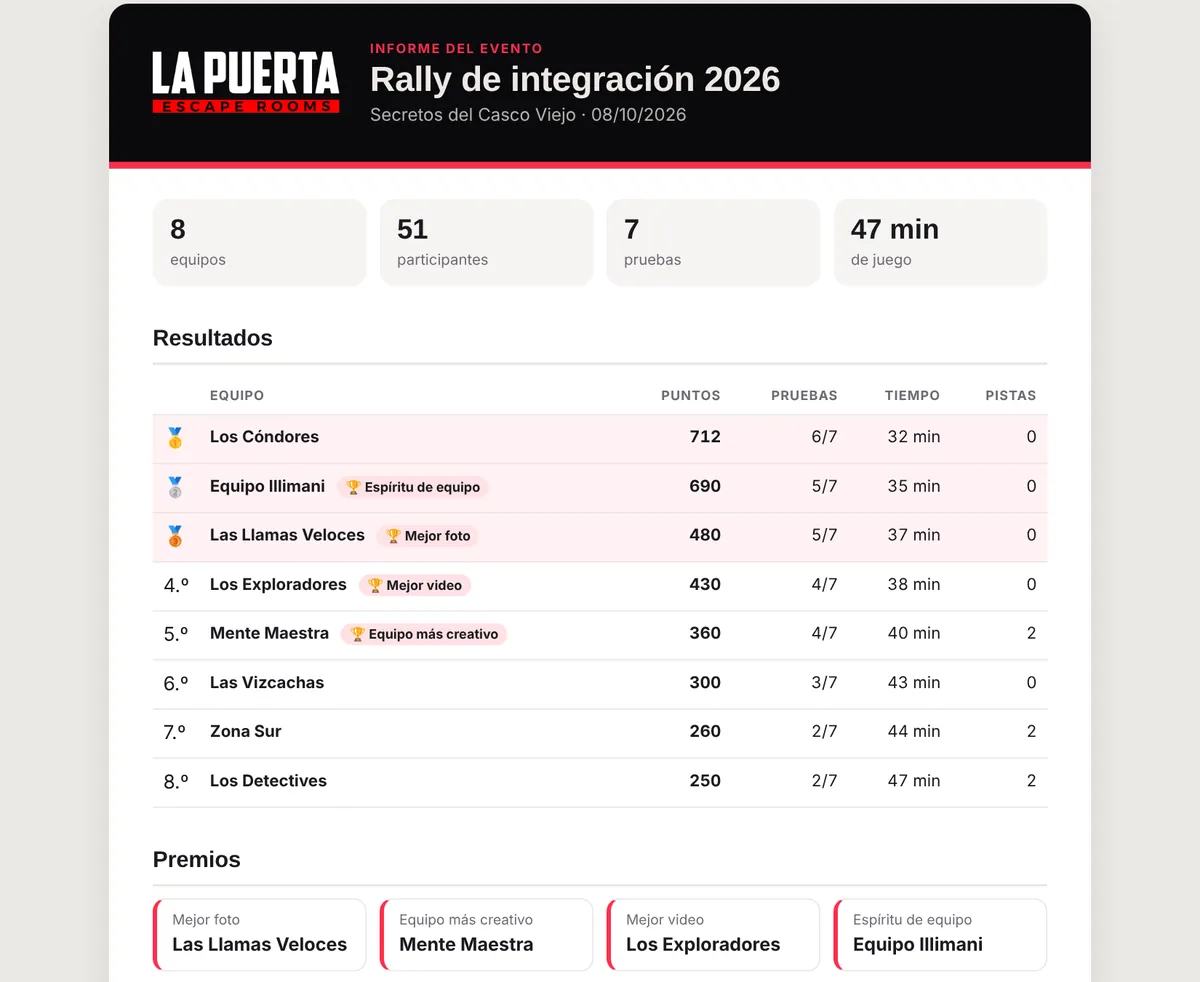Click the 37 min time value
The width and height of the screenshot is (1200, 982).
[914, 535]
